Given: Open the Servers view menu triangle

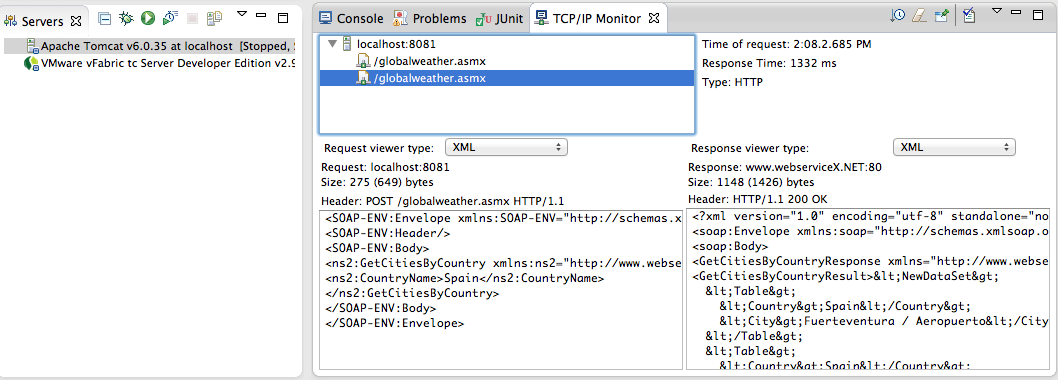Looking at the screenshot, I should [x=242, y=13].
